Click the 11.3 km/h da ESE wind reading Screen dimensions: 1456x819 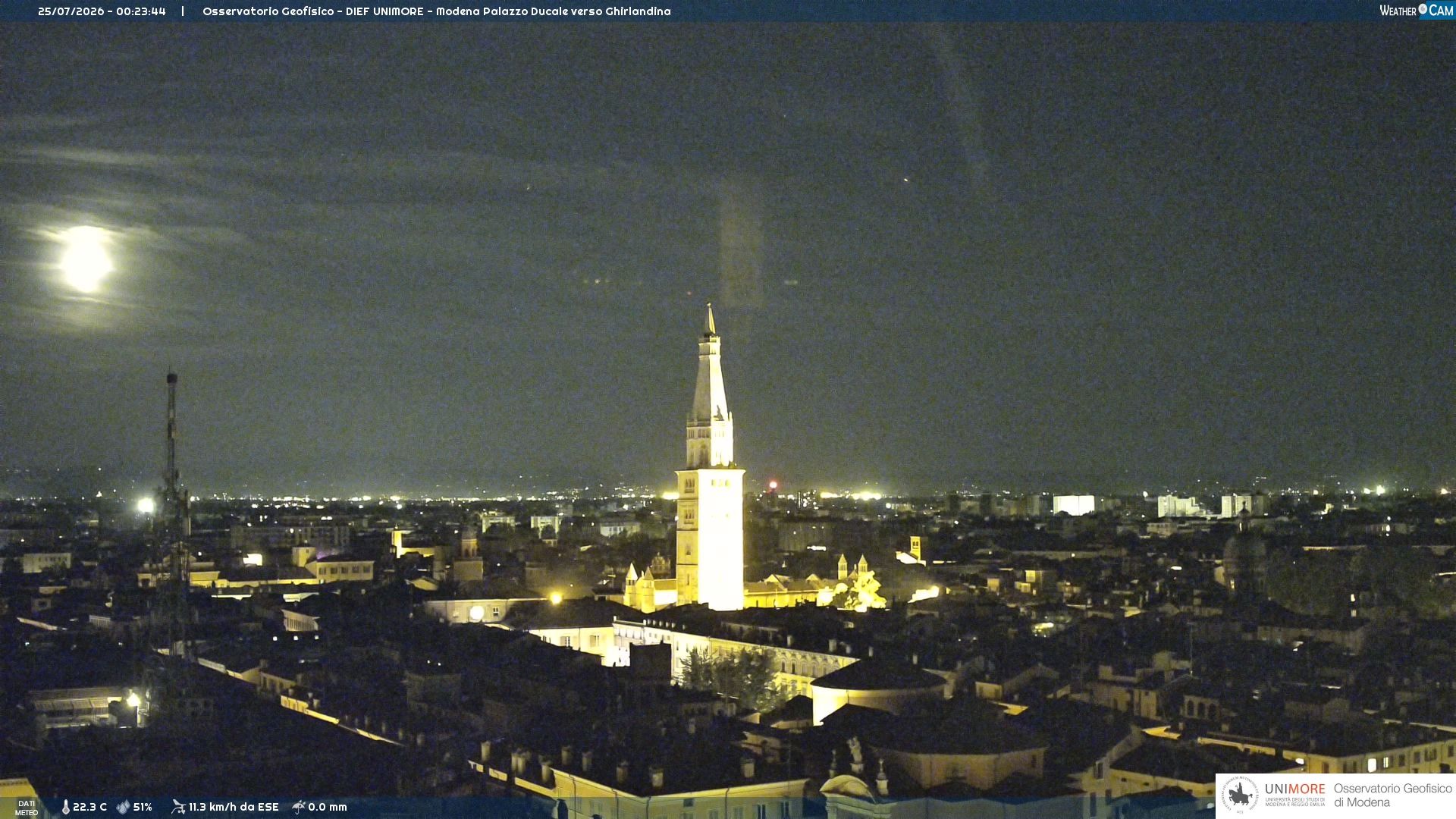pos(234,807)
